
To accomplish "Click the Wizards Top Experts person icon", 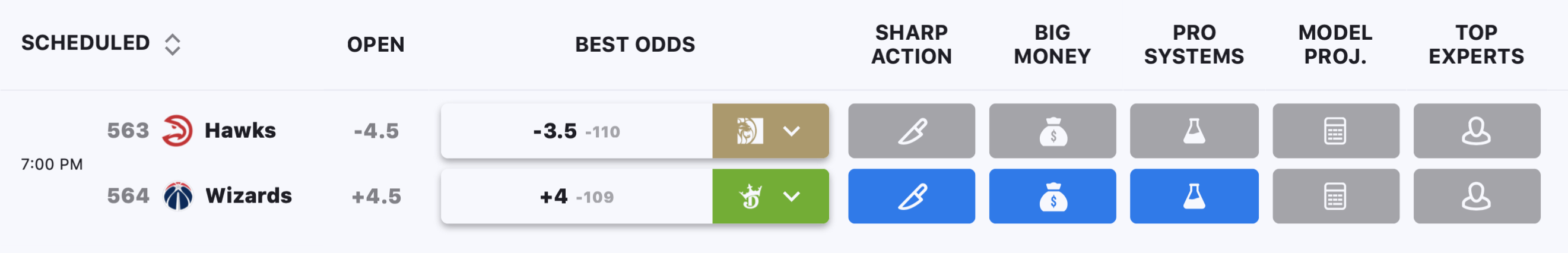I will [x=1477, y=196].
